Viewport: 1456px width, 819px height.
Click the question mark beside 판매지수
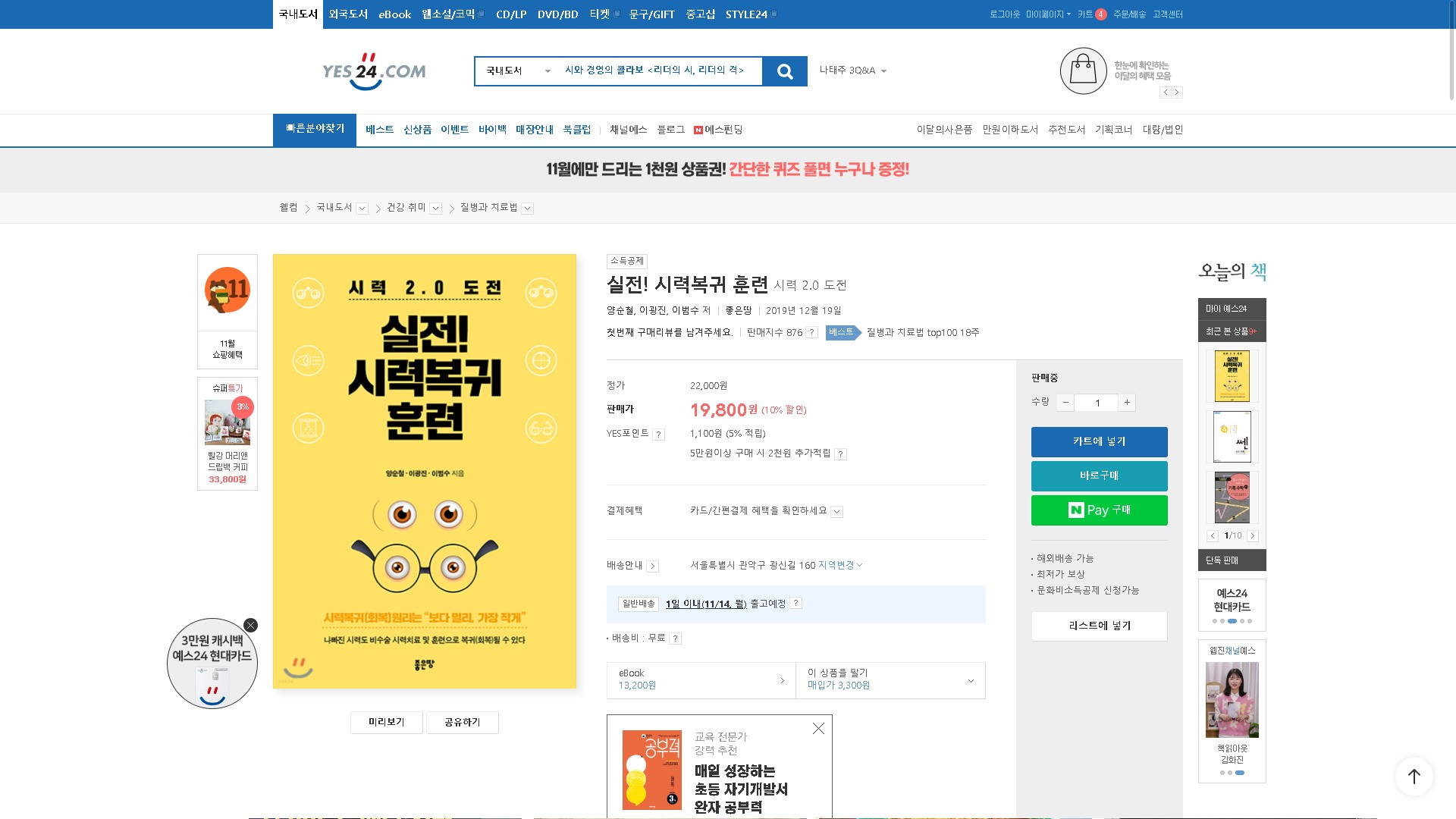[811, 332]
